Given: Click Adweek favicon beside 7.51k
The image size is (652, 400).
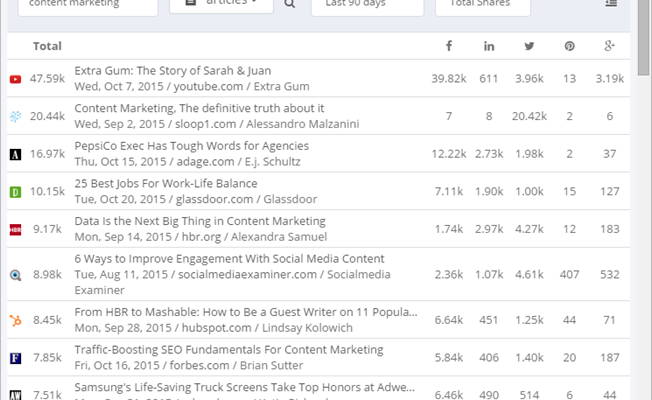Looking at the screenshot, I should pyautogui.click(x=15, y=395).
